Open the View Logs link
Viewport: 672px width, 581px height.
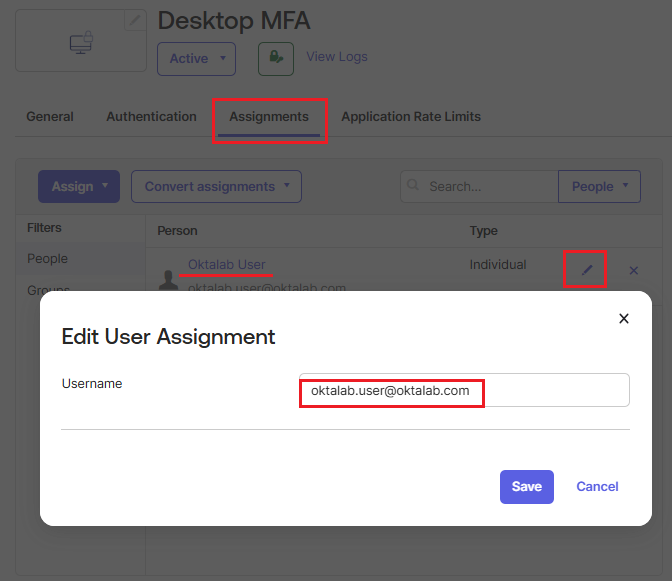[337, 57]
